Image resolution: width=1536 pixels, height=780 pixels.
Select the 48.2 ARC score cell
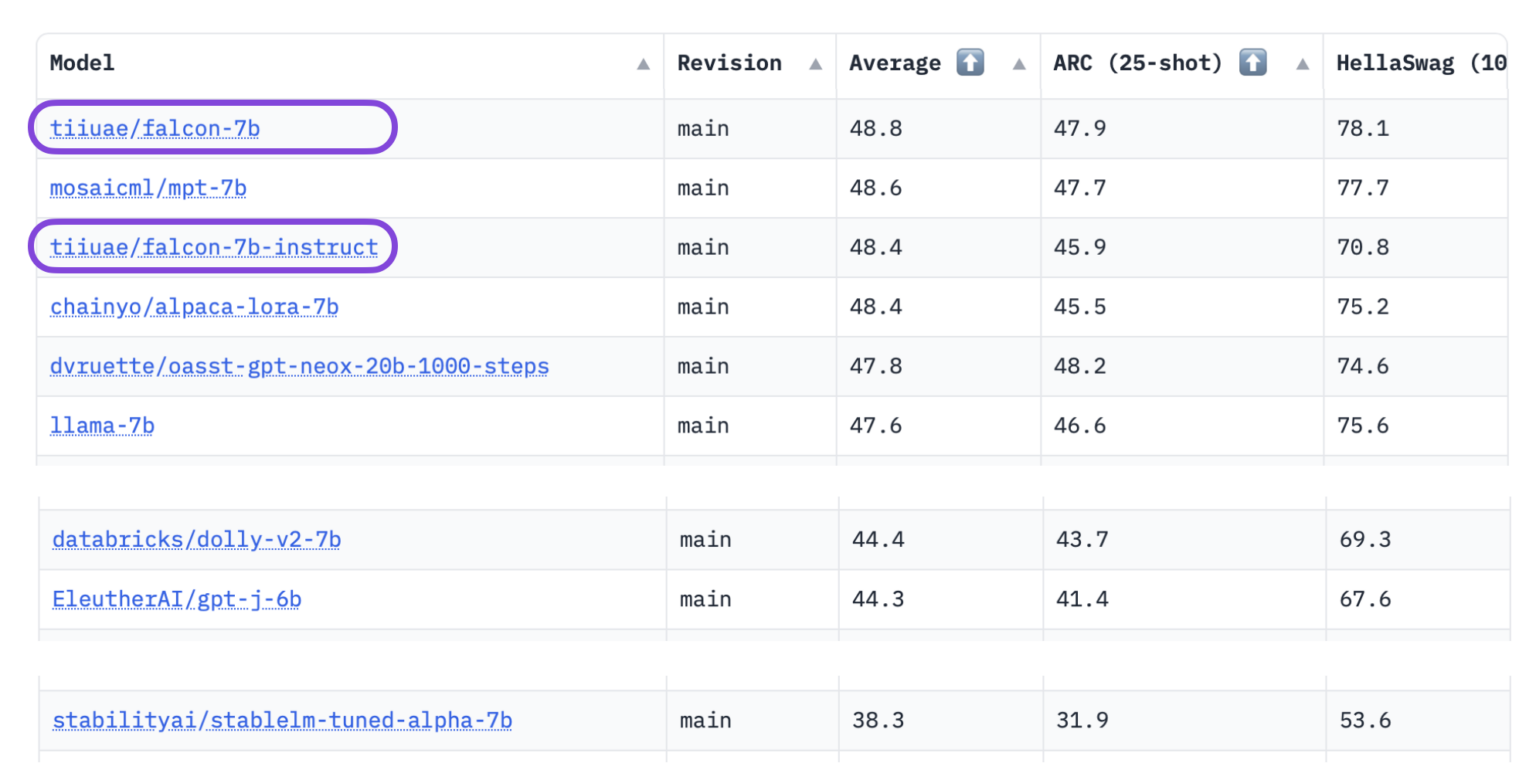[1079, 366]
